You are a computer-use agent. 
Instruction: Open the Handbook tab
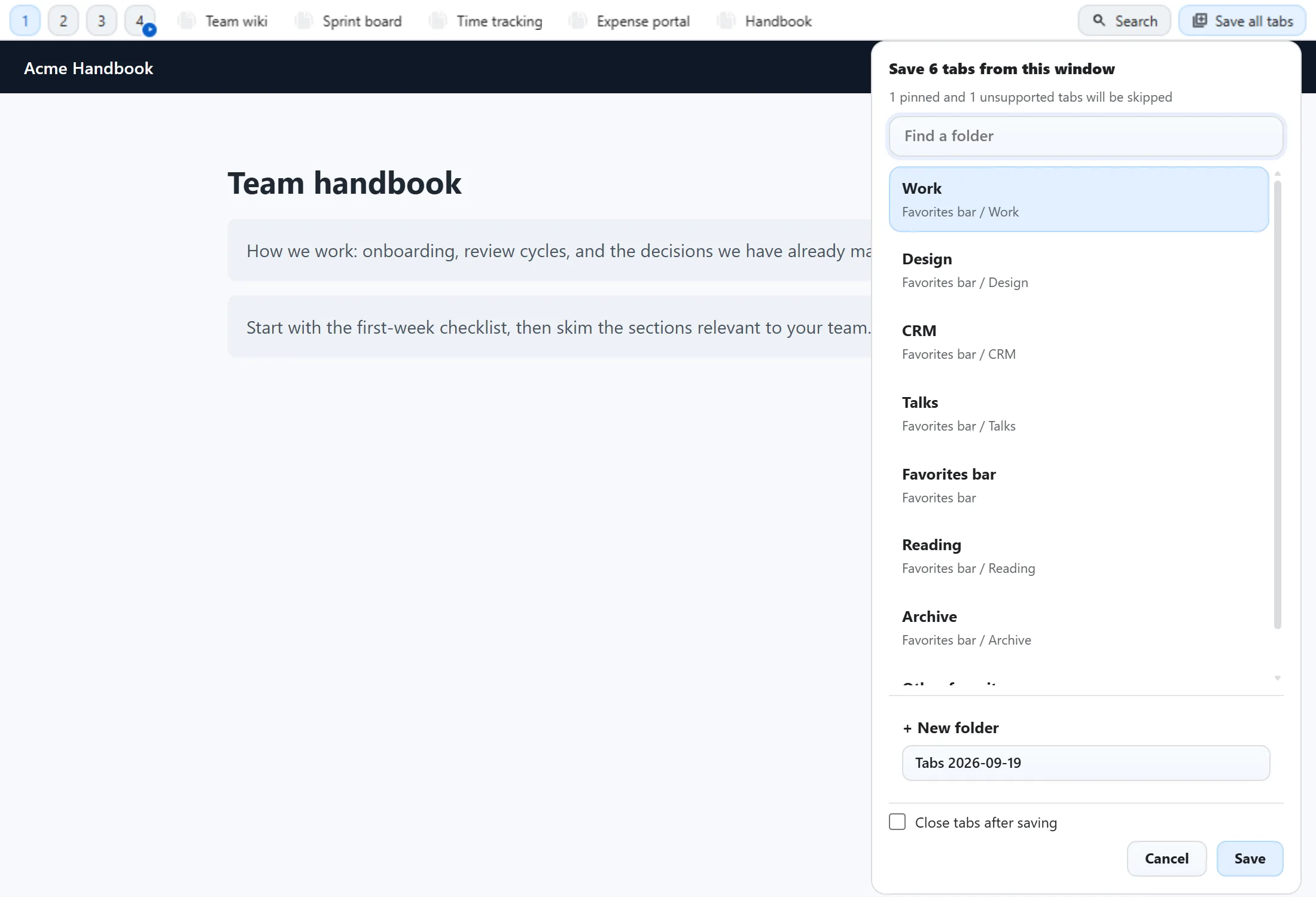[x=765, y=21]
